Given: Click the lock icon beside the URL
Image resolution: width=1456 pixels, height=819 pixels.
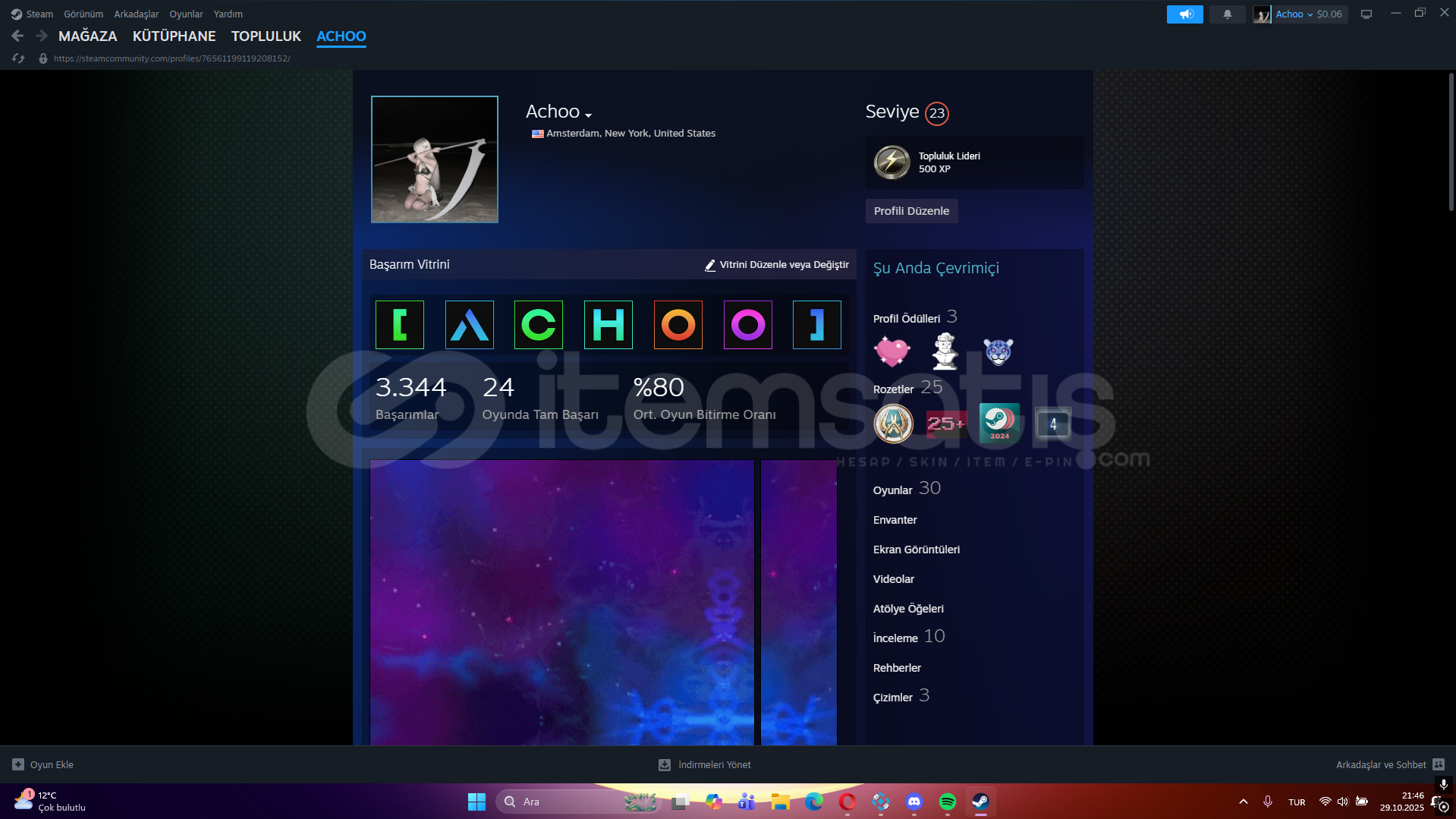Looking at the screenshot, I should pyautogui.click(x=43, y=58).
